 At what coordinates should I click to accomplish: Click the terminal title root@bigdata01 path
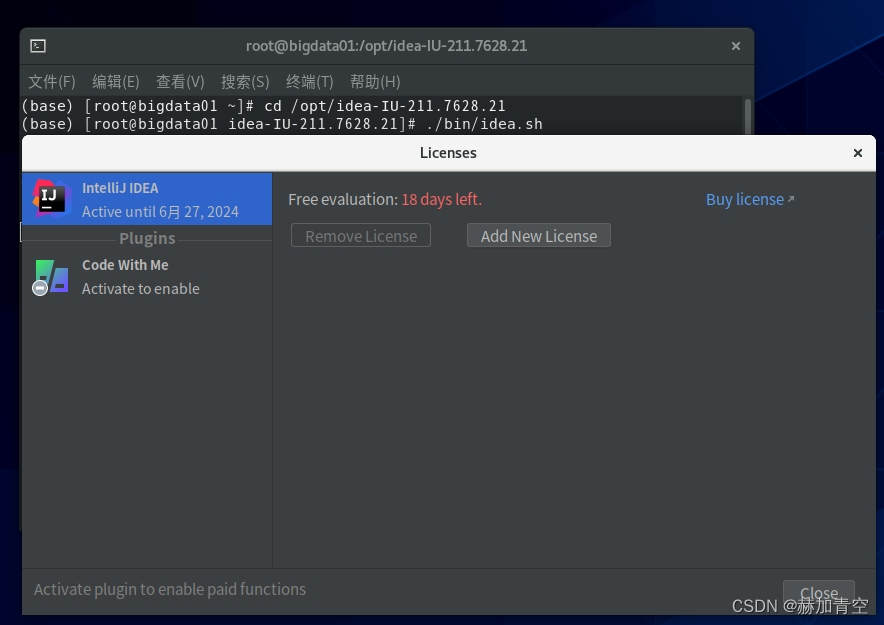(386, 46)
